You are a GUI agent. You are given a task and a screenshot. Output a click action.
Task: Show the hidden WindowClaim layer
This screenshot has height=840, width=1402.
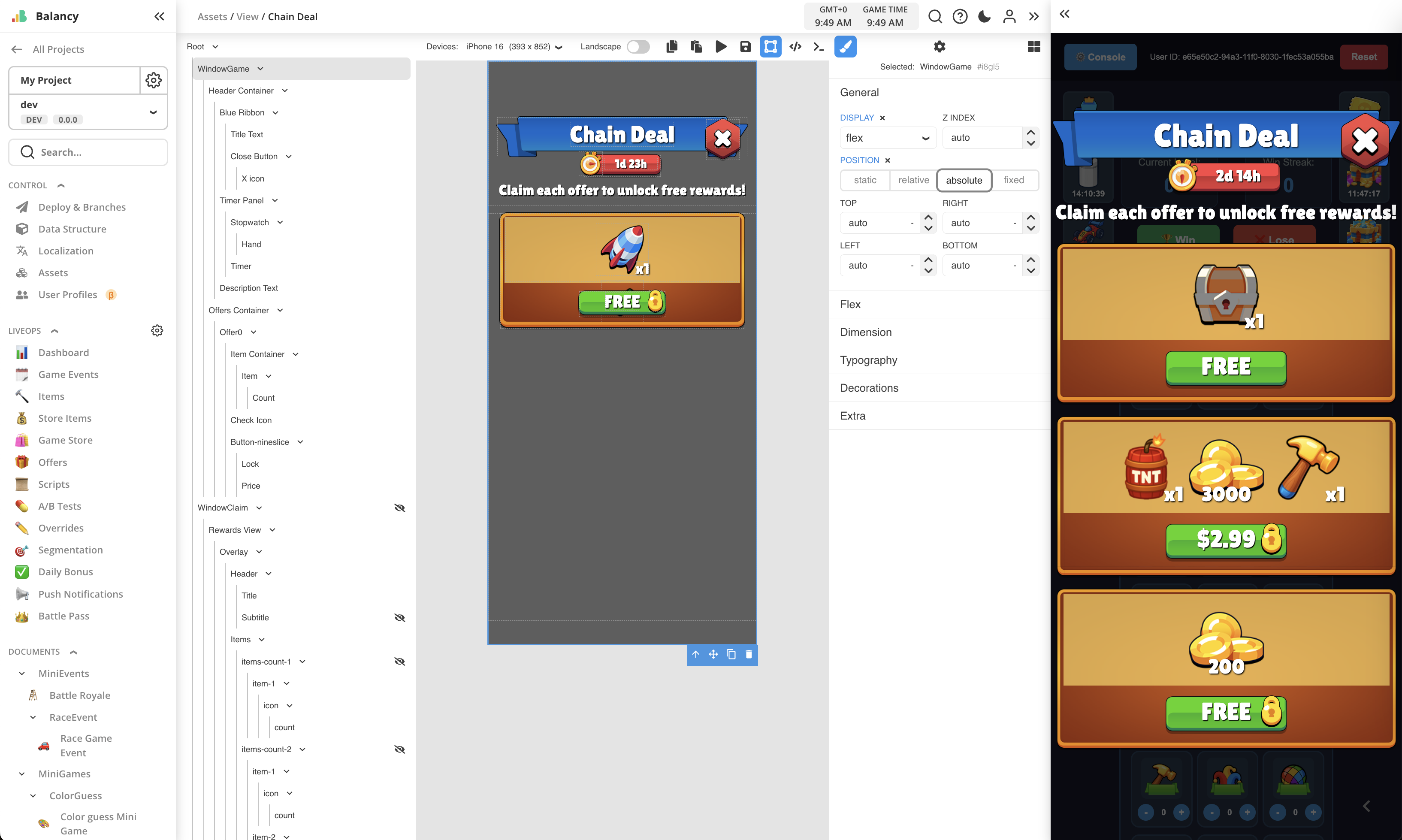399,508
